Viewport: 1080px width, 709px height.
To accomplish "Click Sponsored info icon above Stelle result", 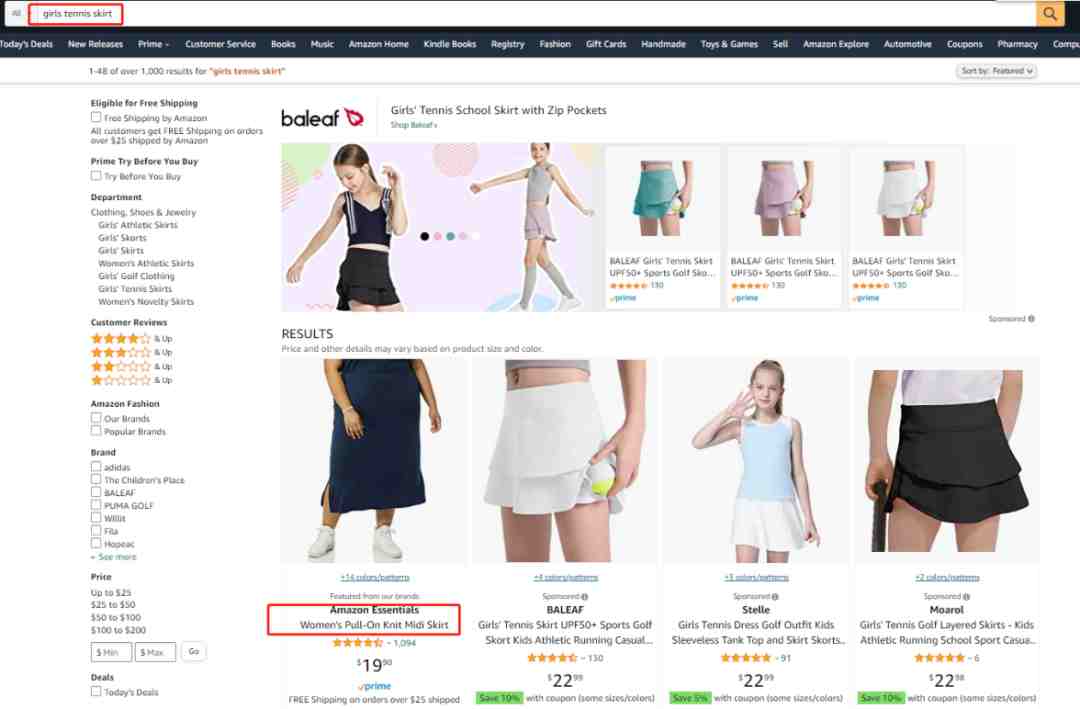I will (x=776, y=597).
